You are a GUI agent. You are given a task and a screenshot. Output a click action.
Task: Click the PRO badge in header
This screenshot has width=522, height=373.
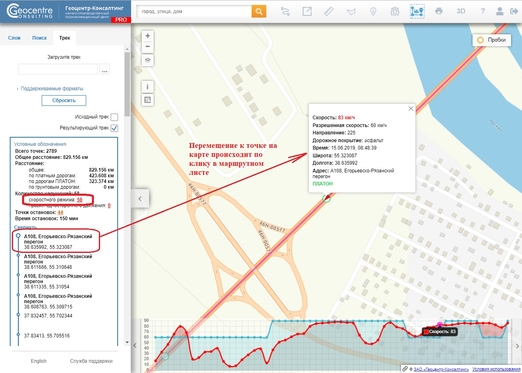coord(121,20)
